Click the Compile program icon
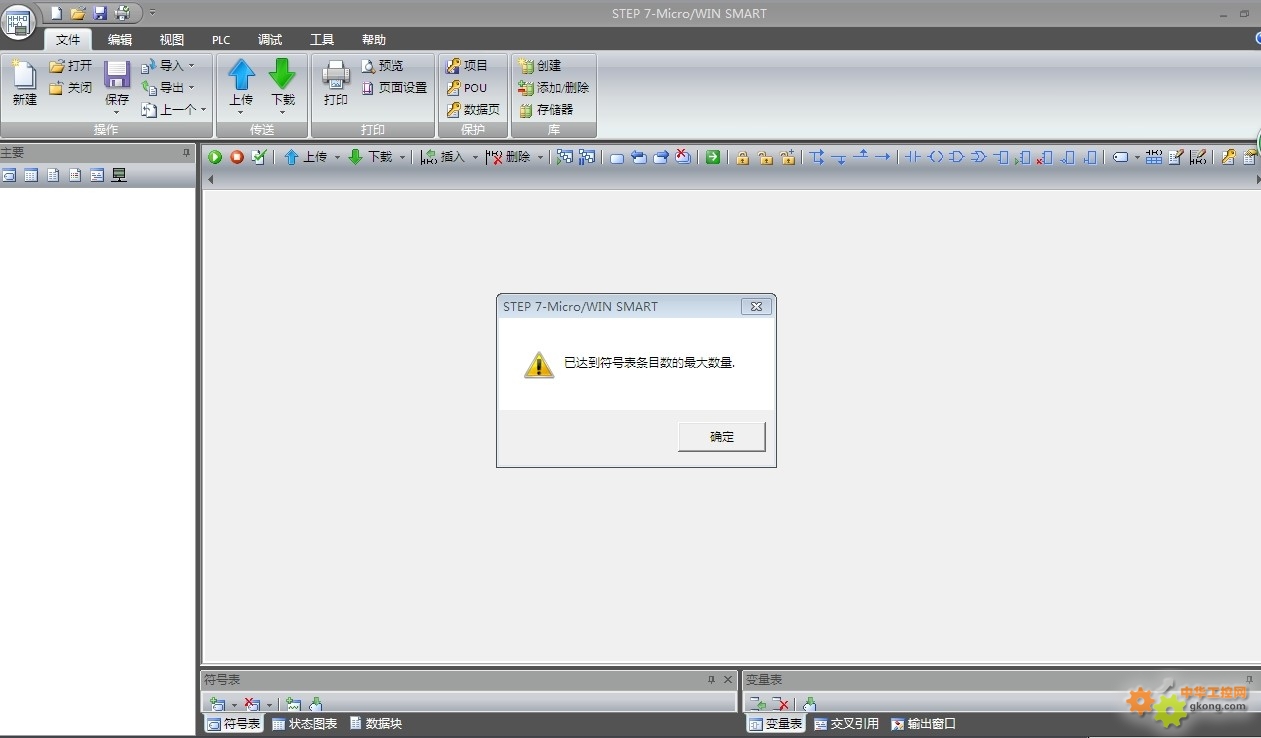The image size is (1261, 738). point(259,157)
